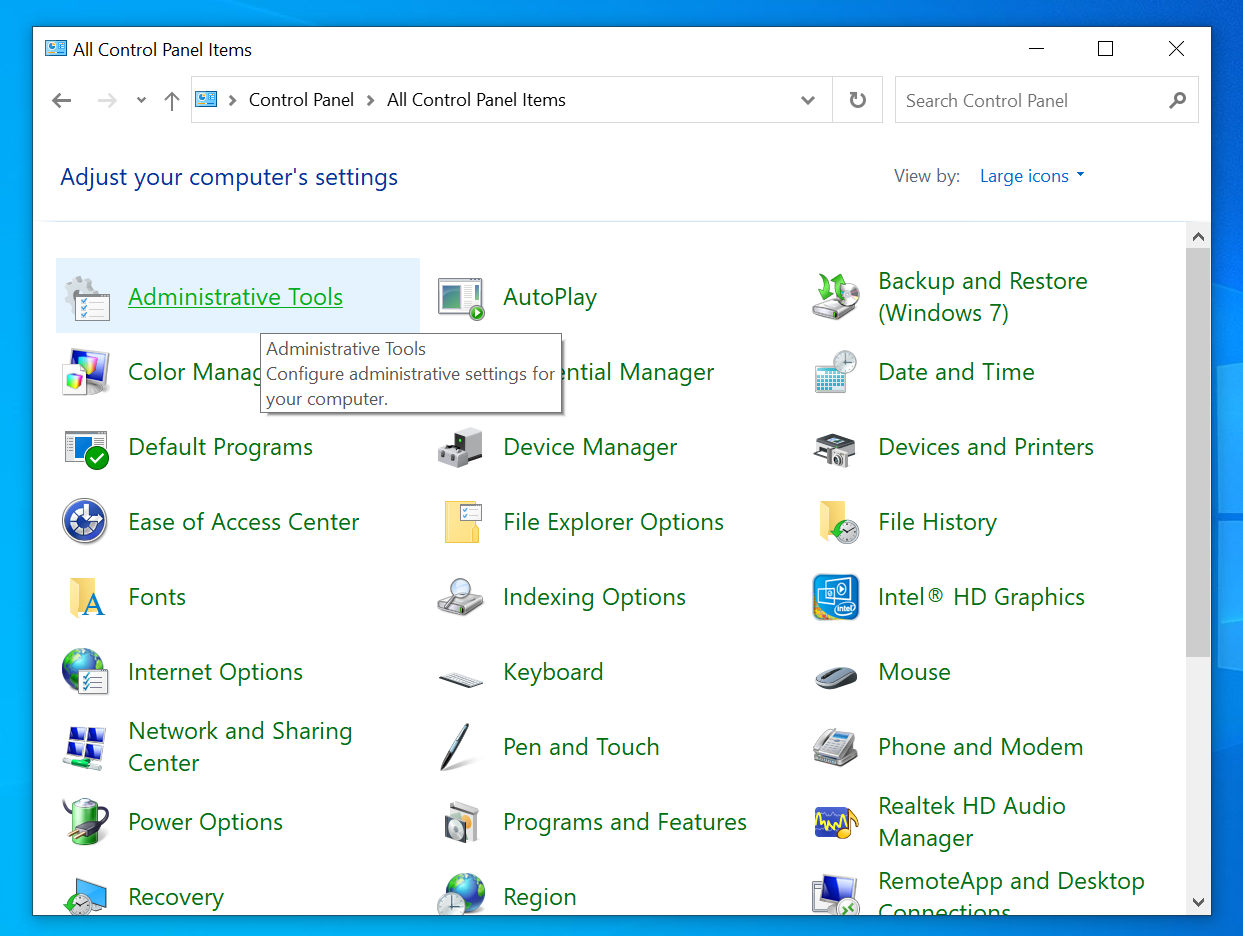This screenshot has height=936, width=1243.
Task: Open Fonts using its folder icon
Action: click(x=85, y=597)
